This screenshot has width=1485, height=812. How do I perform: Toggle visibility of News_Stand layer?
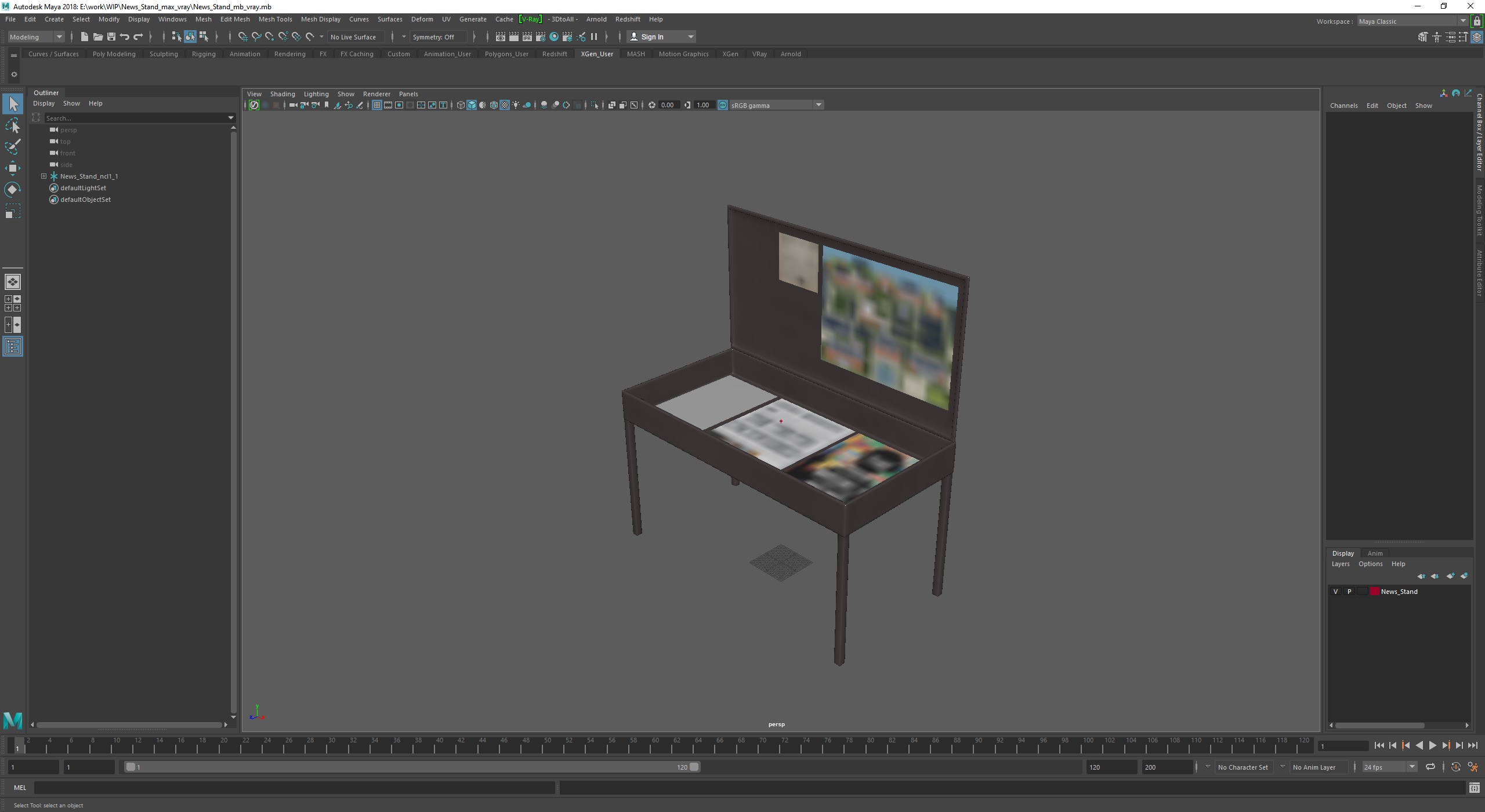click(1335, 591)
